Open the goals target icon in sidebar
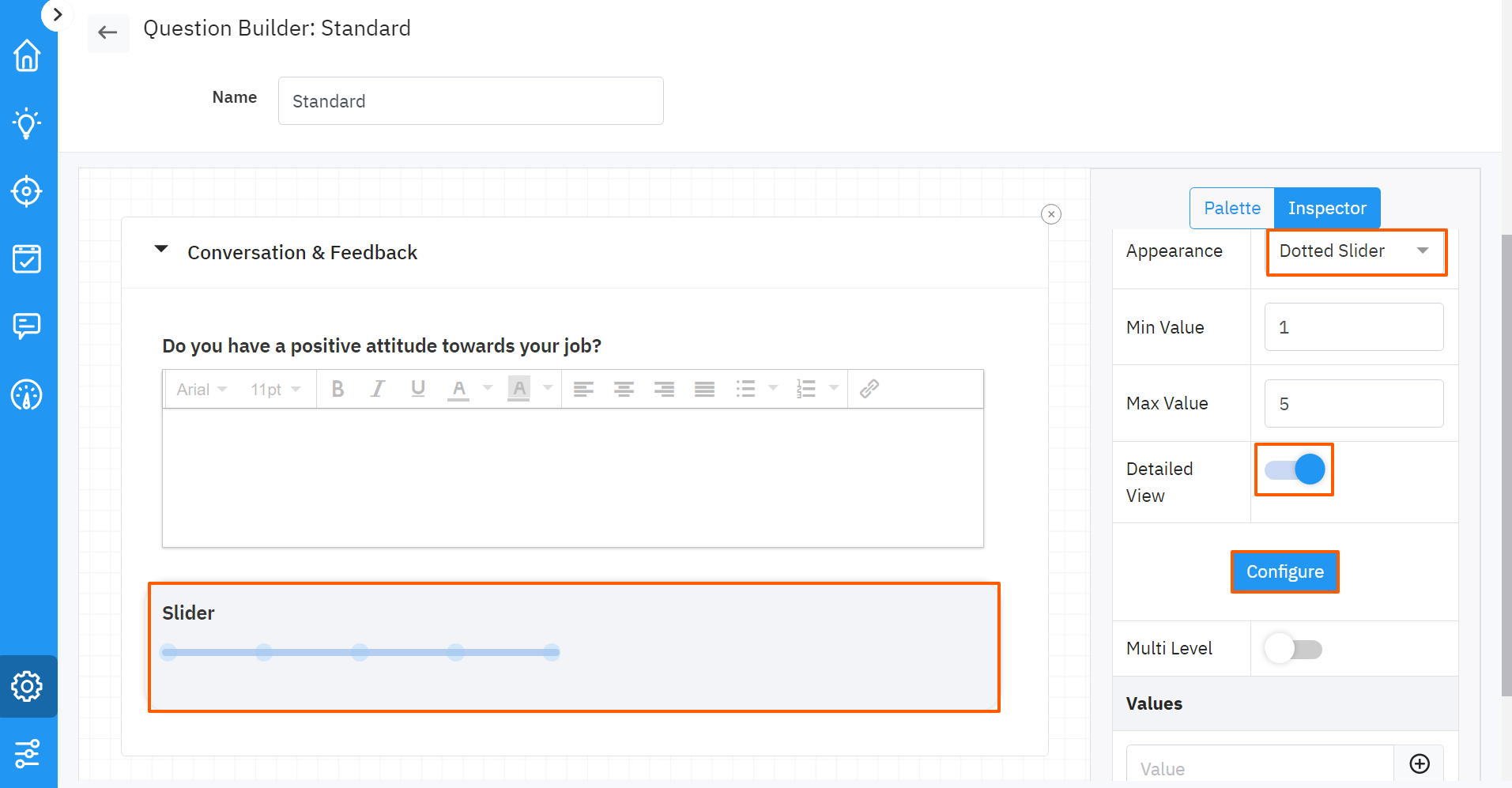This screenshot has width=1512, height=788. (28, 190)
